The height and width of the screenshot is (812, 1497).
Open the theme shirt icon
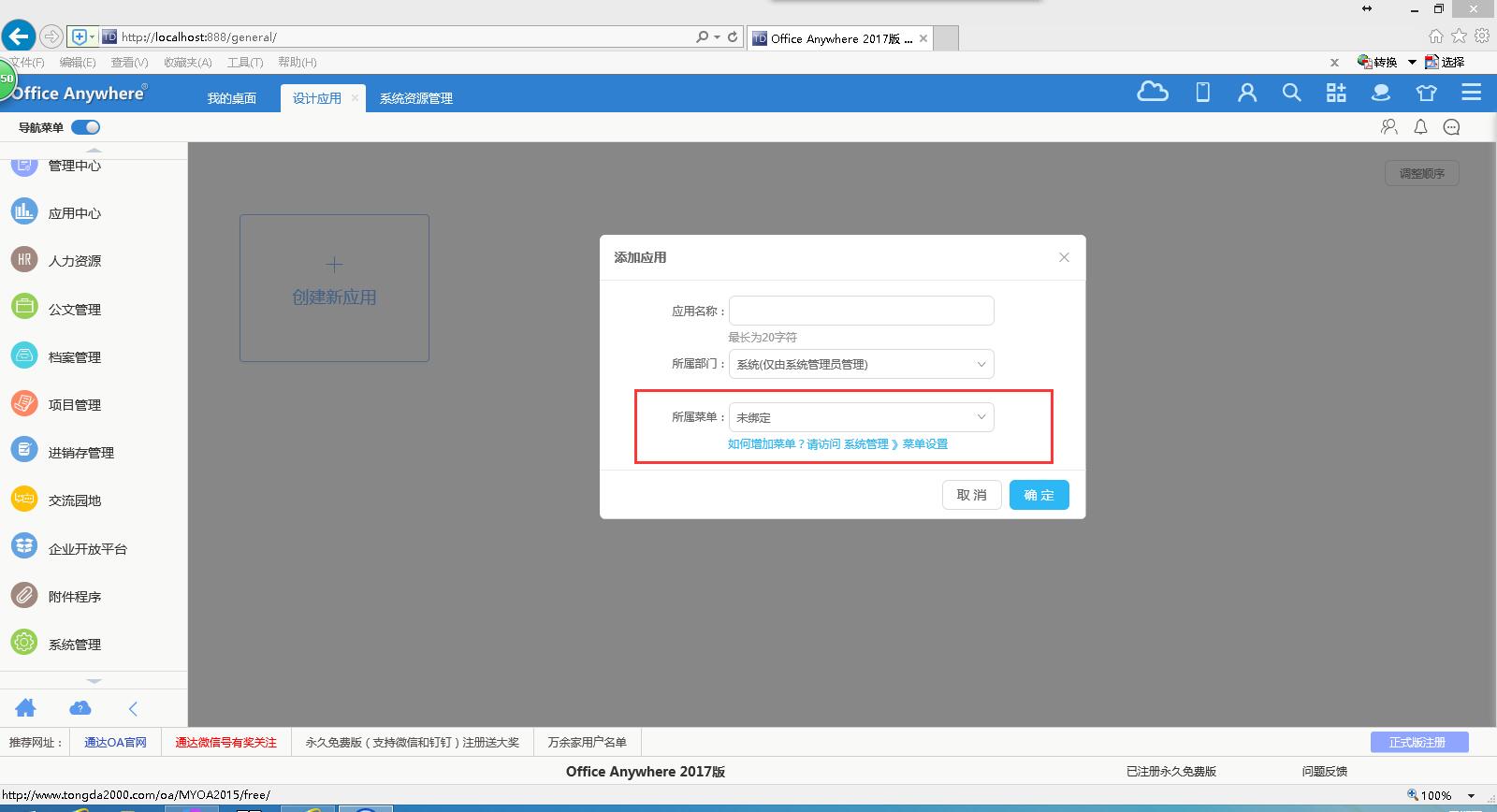click(1426, 92)
